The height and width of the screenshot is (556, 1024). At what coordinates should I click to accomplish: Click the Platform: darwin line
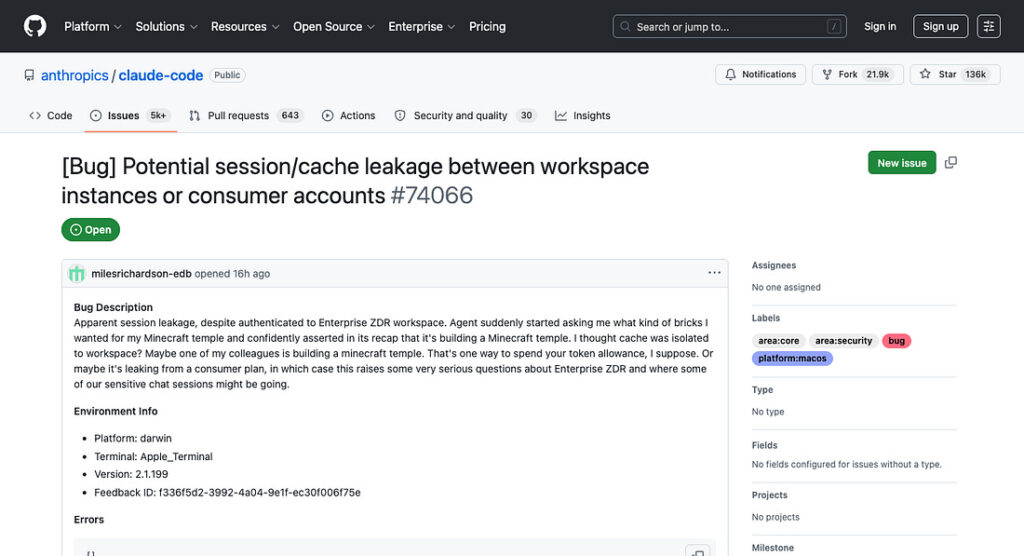click(x=133, y=438)
